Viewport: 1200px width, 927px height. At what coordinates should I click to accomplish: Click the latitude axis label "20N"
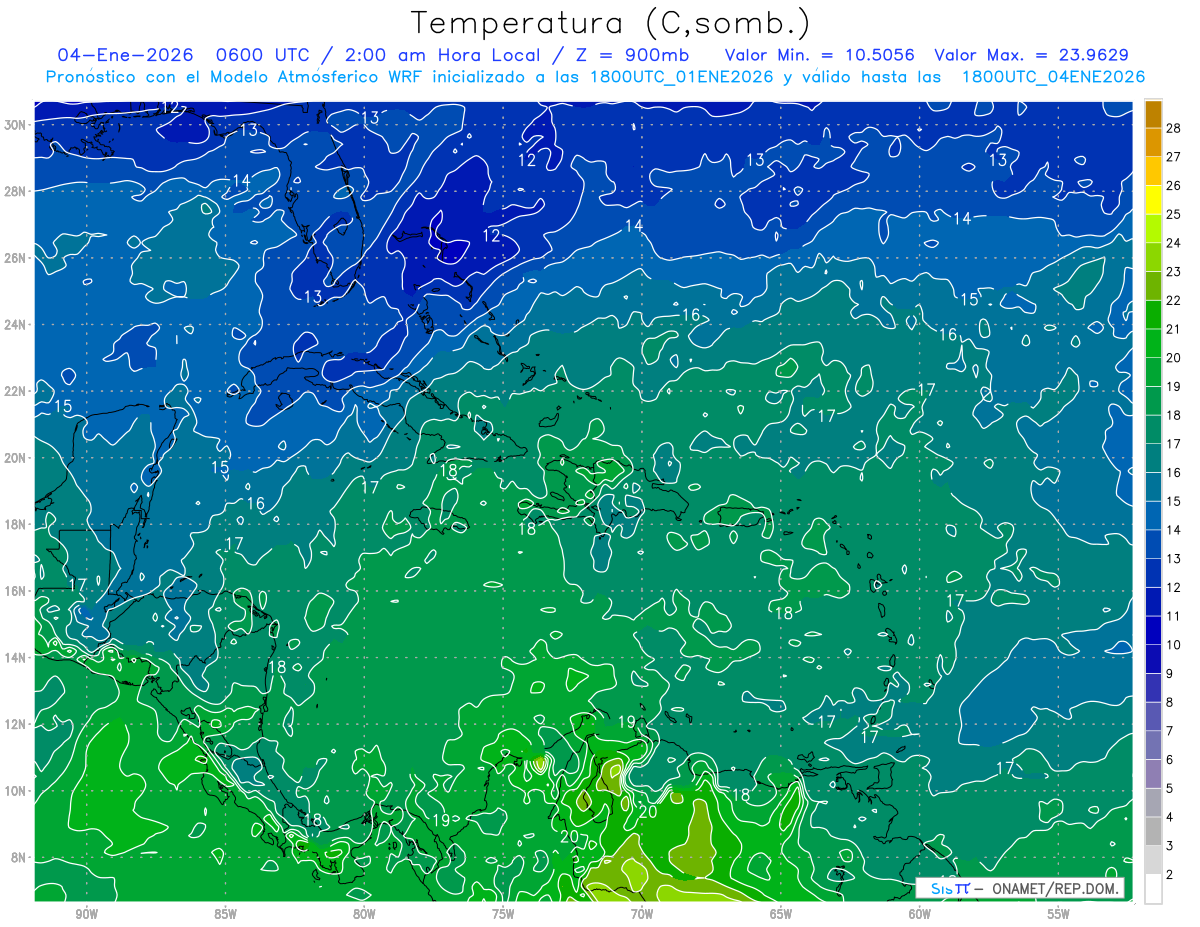(17, 458)
